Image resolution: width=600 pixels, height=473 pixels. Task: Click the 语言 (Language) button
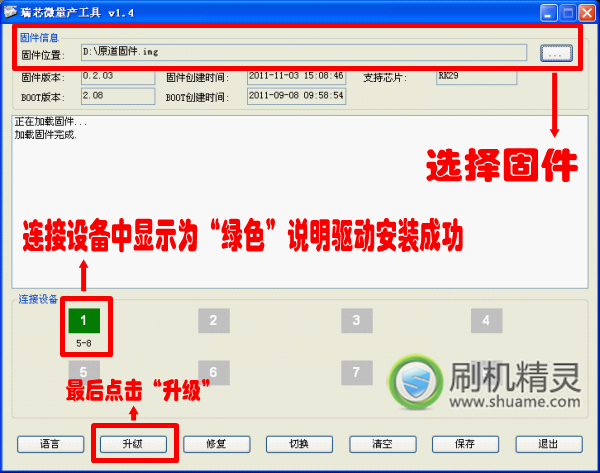click(50, 444)
